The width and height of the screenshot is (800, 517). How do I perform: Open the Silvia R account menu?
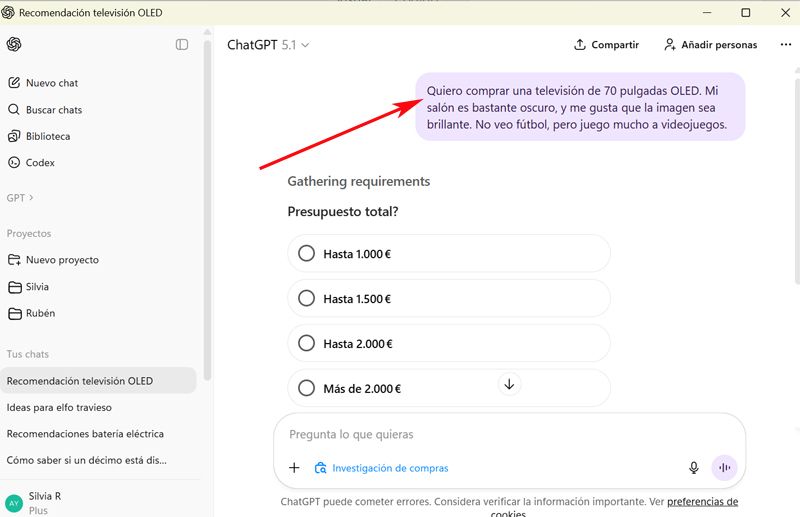[45, 503]
